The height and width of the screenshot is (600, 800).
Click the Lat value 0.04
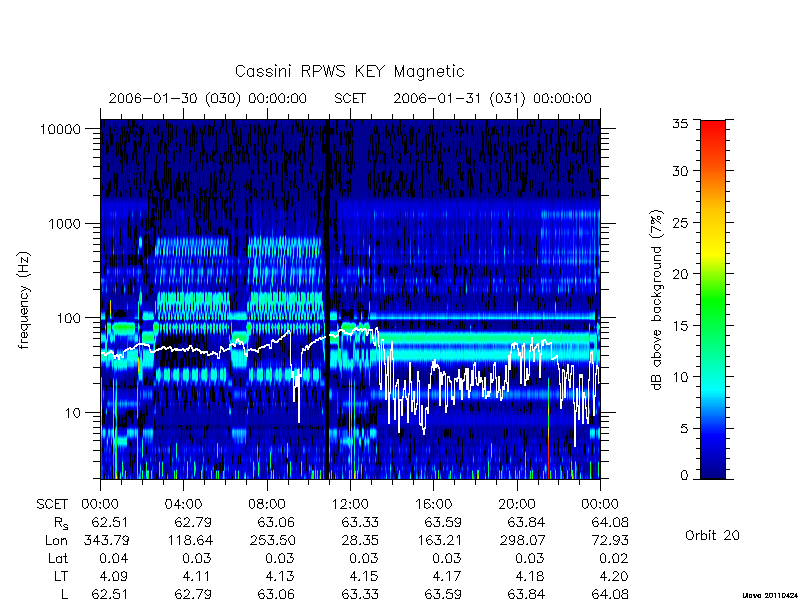point(114,558)
